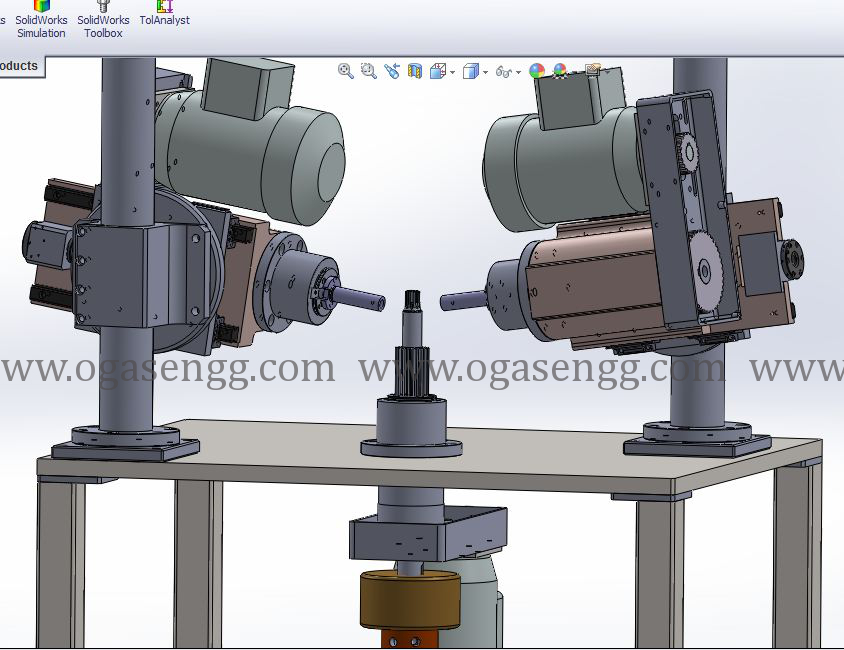The image size is (844, 650).
Task: Click the Zoom to Fit icon
Action: (346, 71)
